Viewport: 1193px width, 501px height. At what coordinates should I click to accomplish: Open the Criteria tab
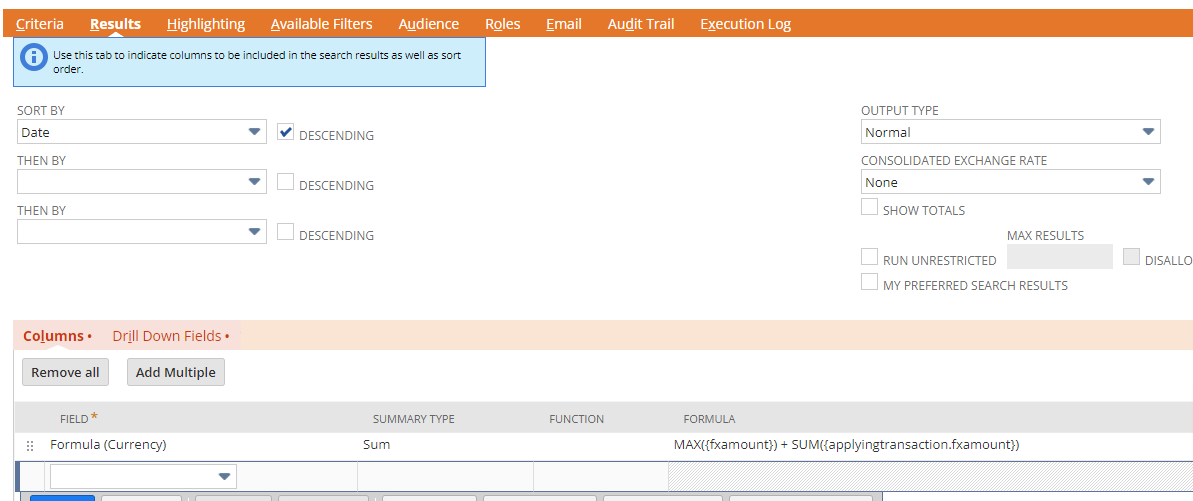(x=40, y=24)
